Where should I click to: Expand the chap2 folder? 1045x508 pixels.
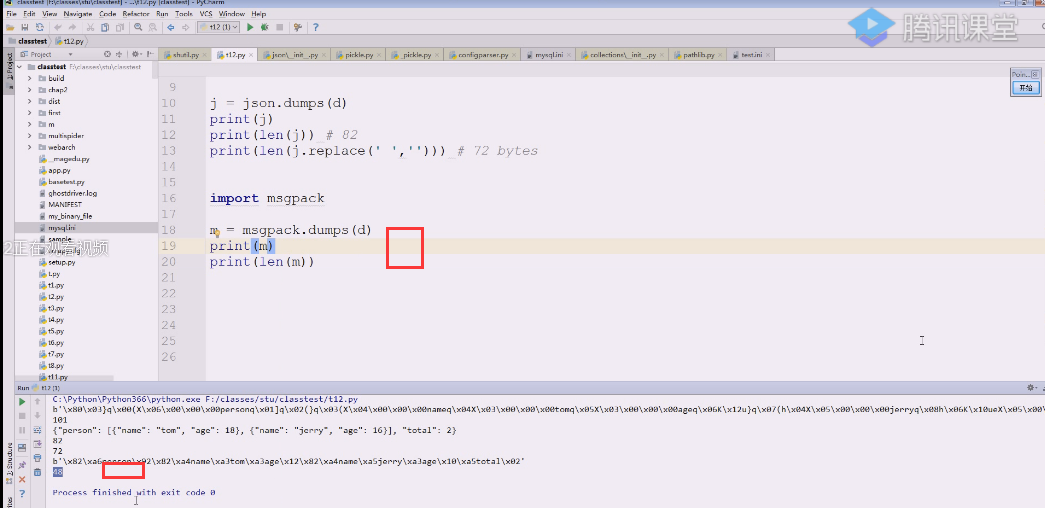tap(30, 90)
